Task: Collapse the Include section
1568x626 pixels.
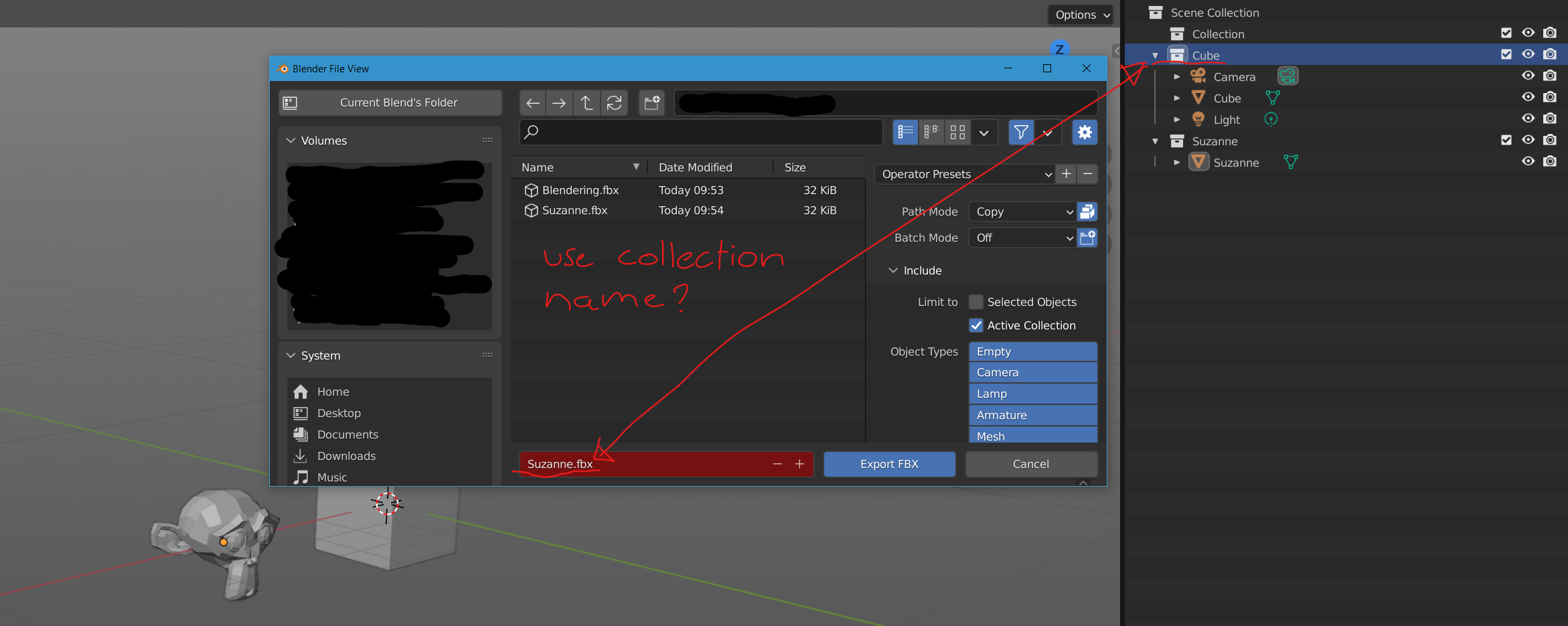Action: click(893, 270)
